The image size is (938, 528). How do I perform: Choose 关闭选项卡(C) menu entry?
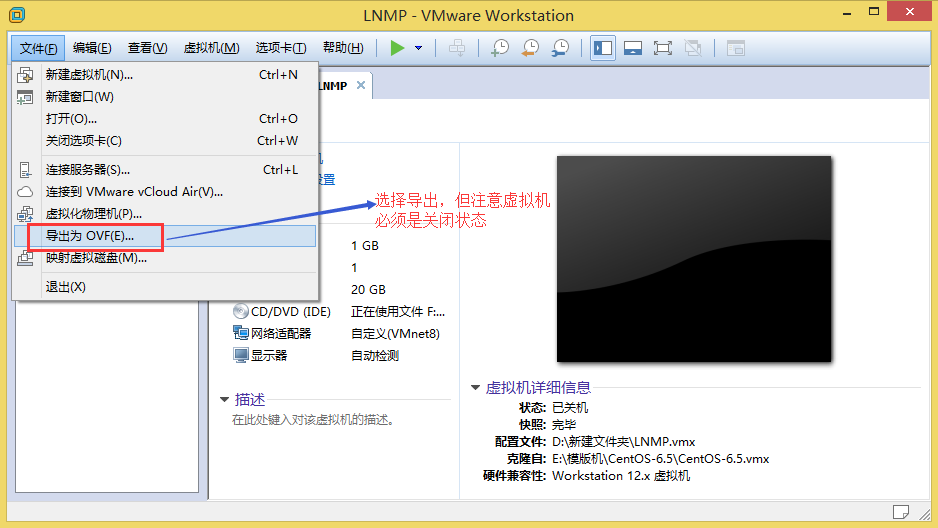tap(165, 141)
